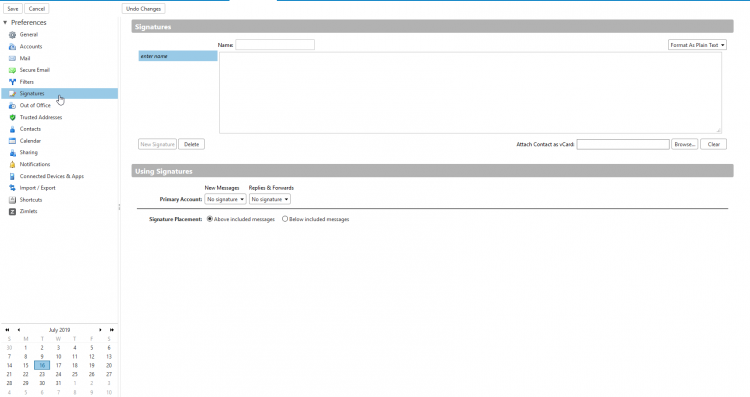750x397 pixels.
Task: Click the Secure Email icon
Action: [x=12, y=70]
